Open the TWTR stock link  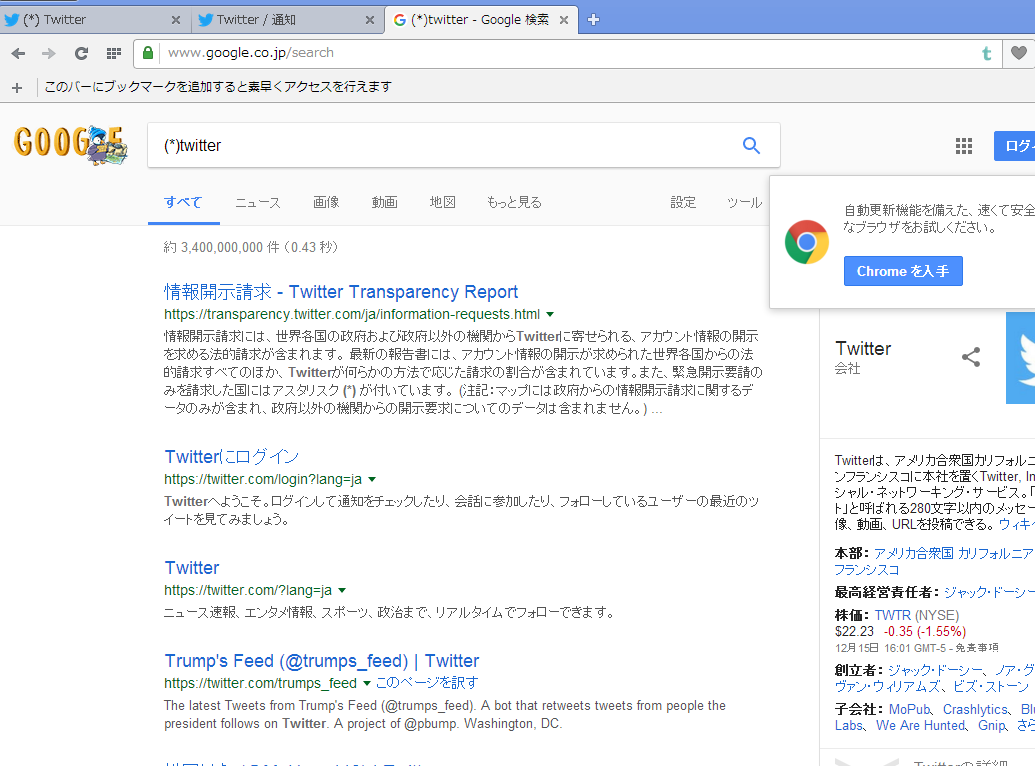892,615
